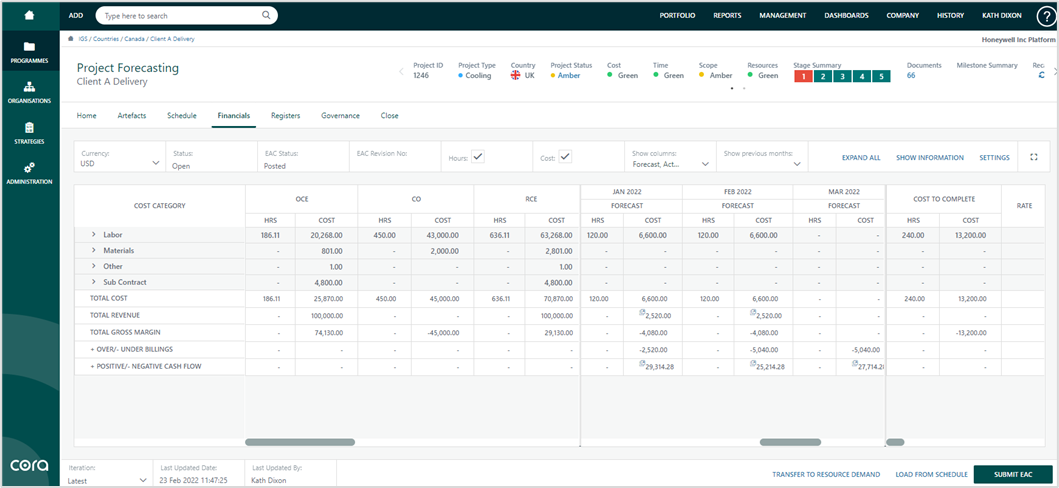This screenshot has width=1059, height=488.
Task: Expand the Labor cost category row
Action: (x=94, y=234)
